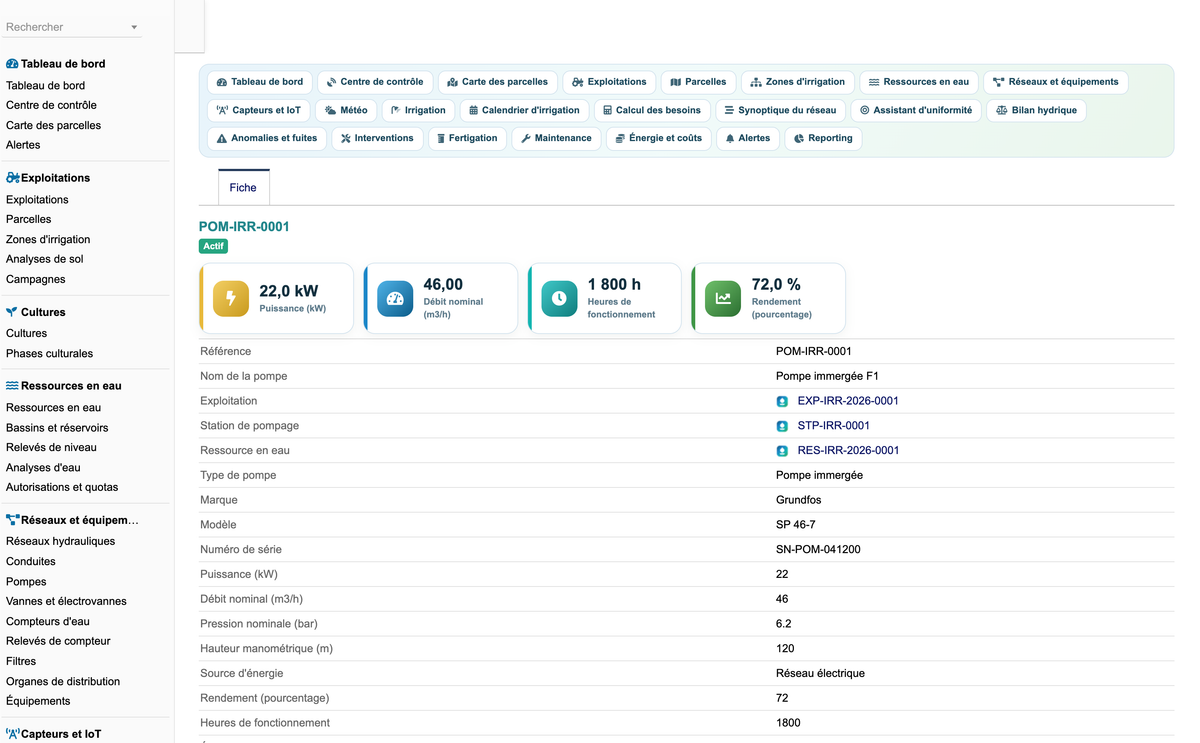The width and height of the screenshot is (1200, 743).
Task: Open Réseaux hydrauliques in the sidebar
Action: click(60, 542)
